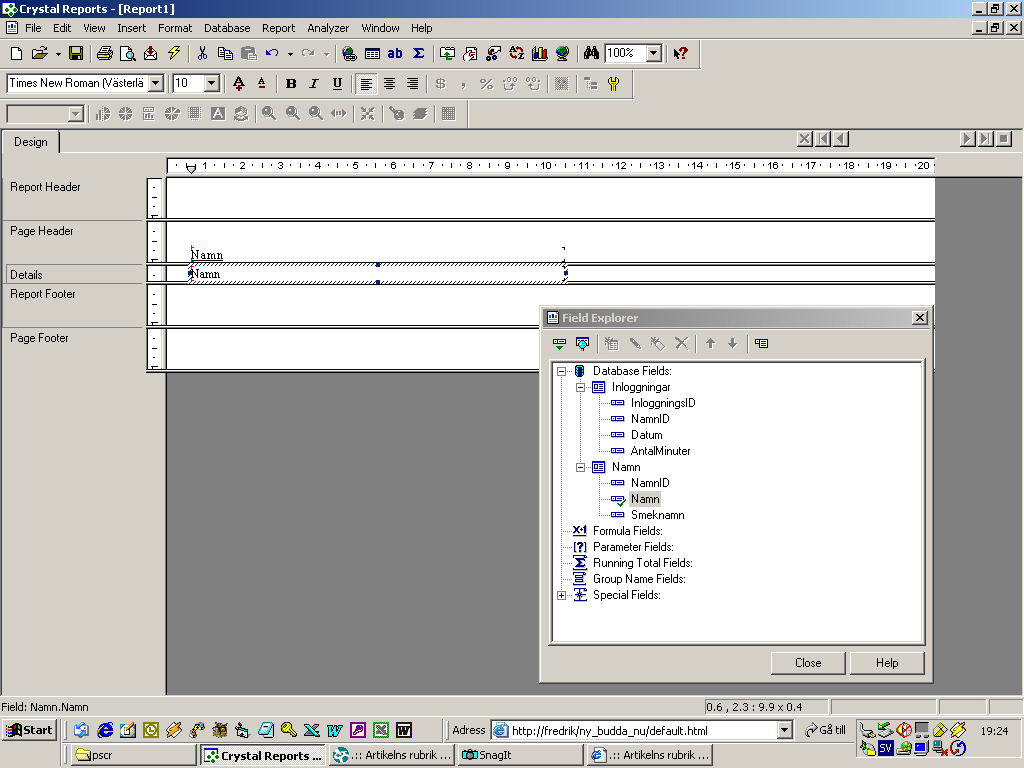This screenshot has width=1024, height=768.
Task: Decrease font size icon
Action: point(262,84)
